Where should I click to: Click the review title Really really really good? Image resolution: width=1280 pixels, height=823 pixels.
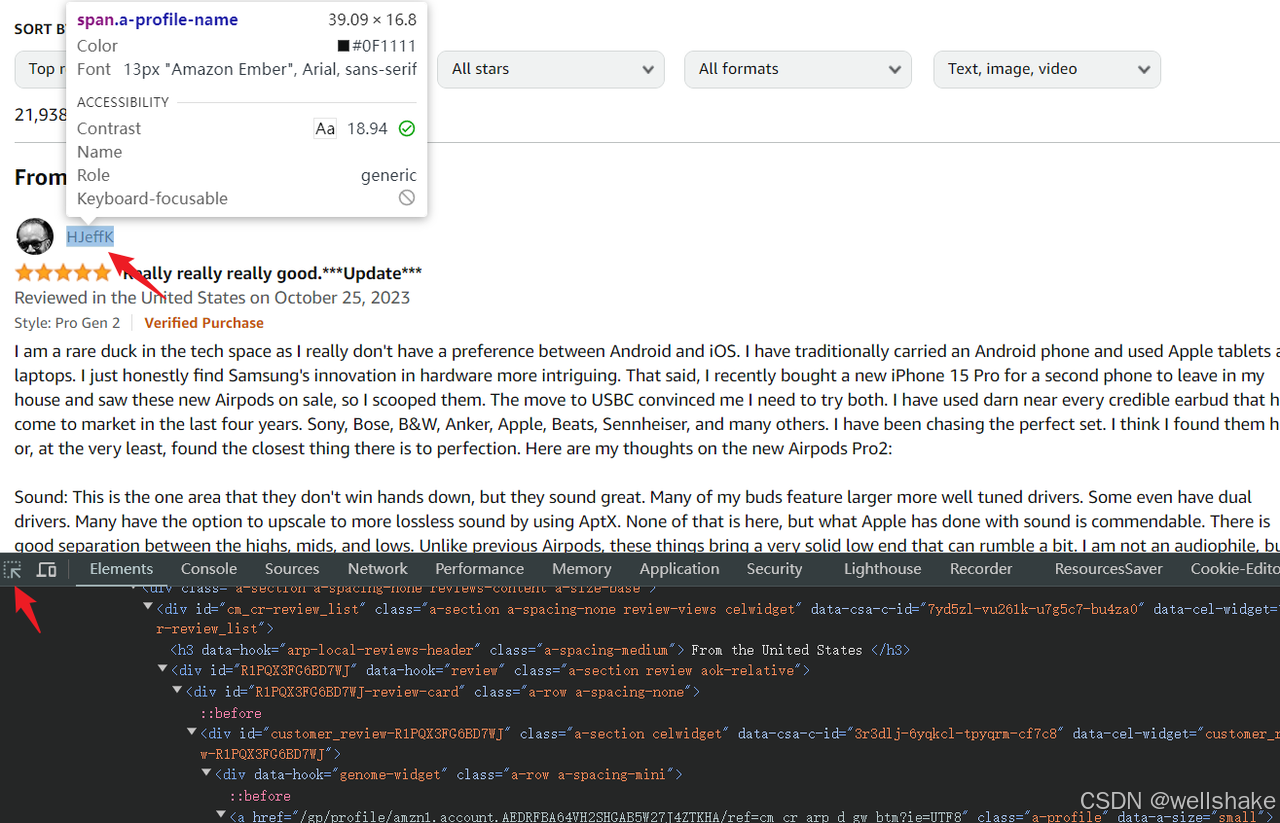pyautogui.click(x=272, y=273)
